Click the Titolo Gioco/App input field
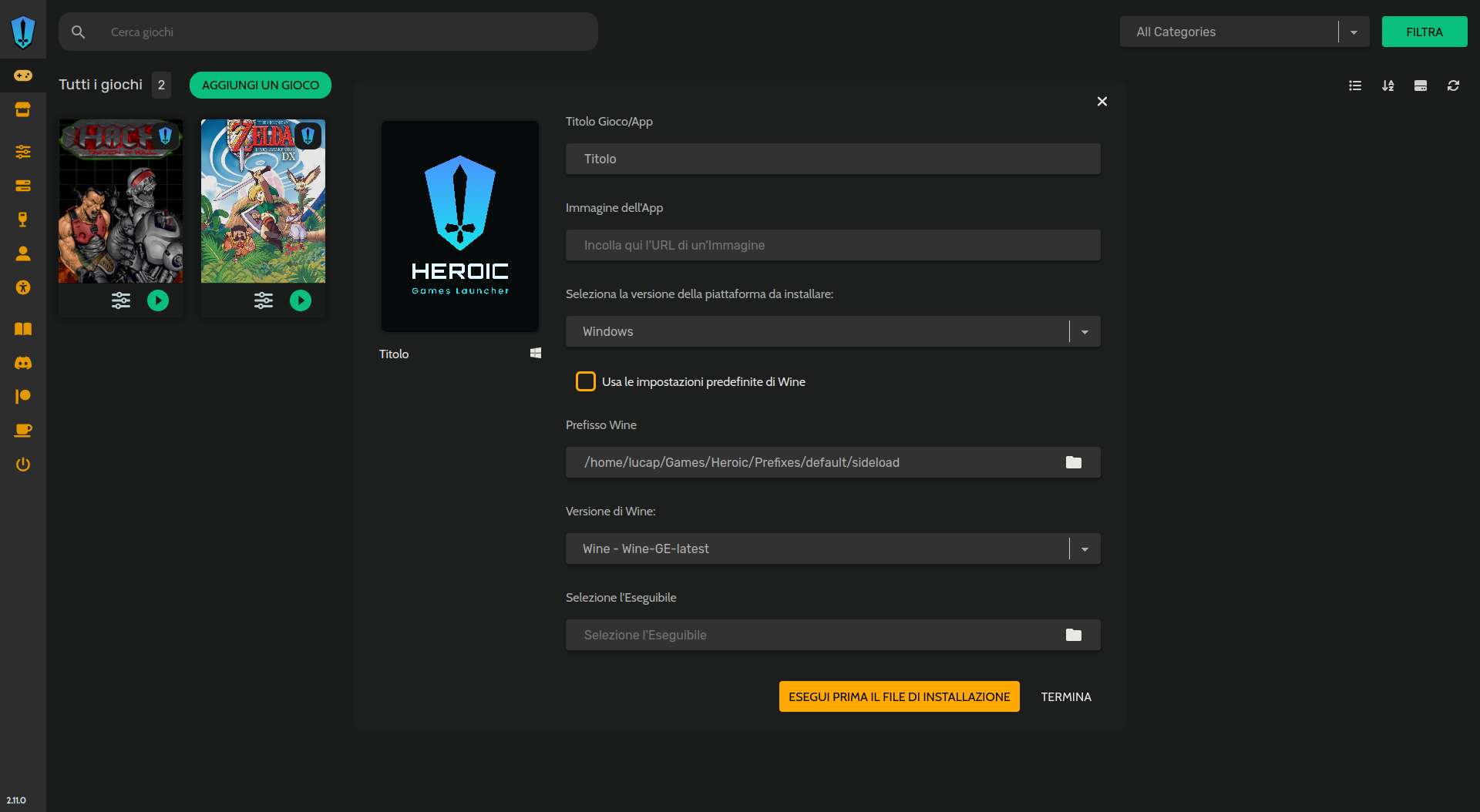 click(833, 159)
